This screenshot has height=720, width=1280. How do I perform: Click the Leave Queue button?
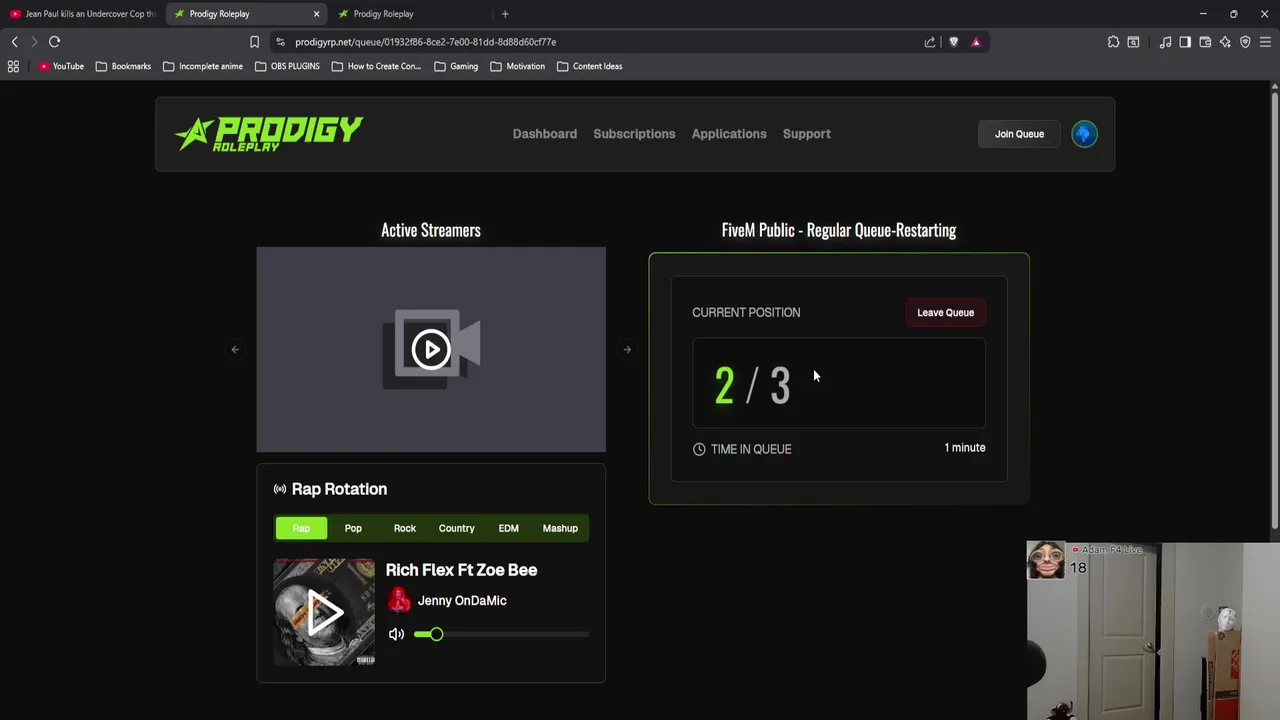(945, 313)
